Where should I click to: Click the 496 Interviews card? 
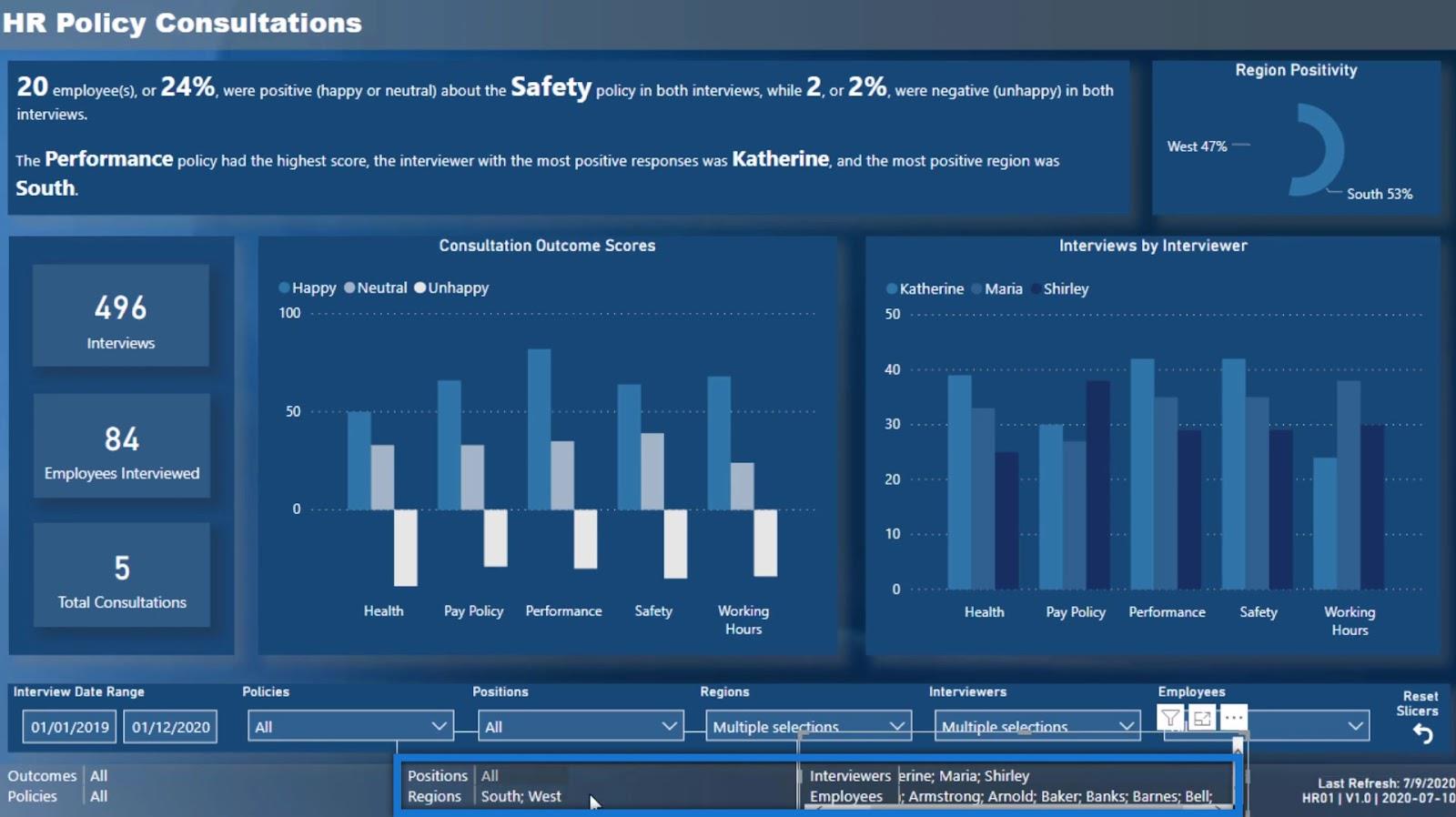point(121,316)
